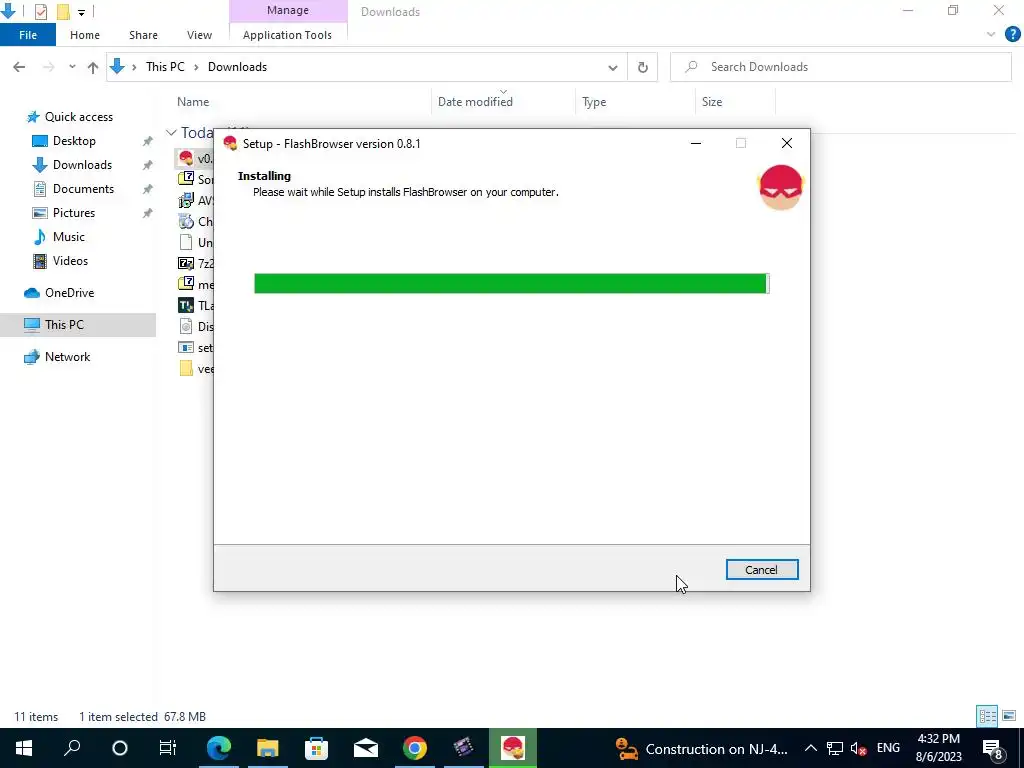Minimize the FlashBrowser Setup window
Image resolution: width=1024 pixels, height=768 pixels.
[696, 144]
